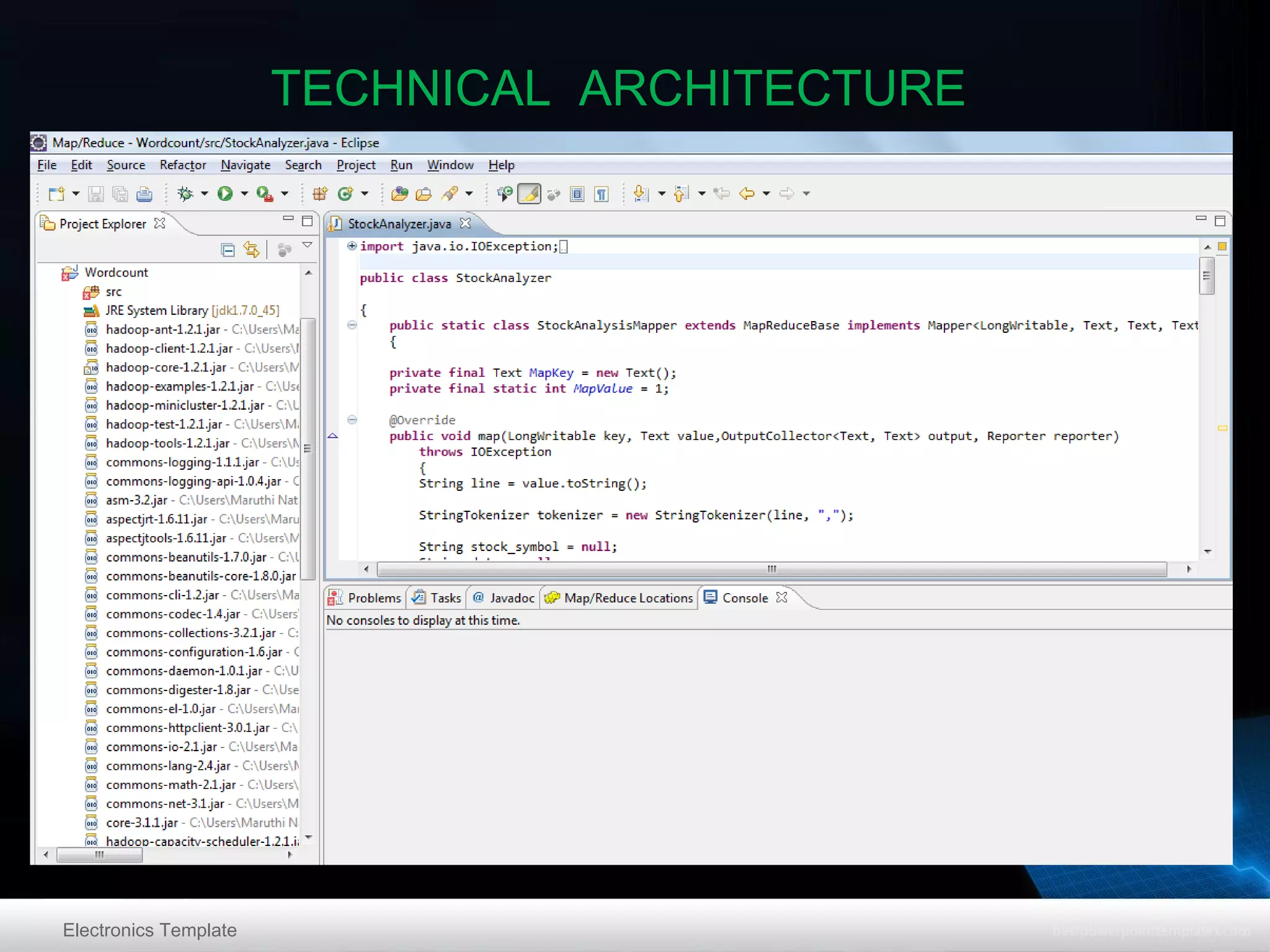Screen dimensions: 1270x952
Task: Click the Save All icon
Action: coord(120,194)
